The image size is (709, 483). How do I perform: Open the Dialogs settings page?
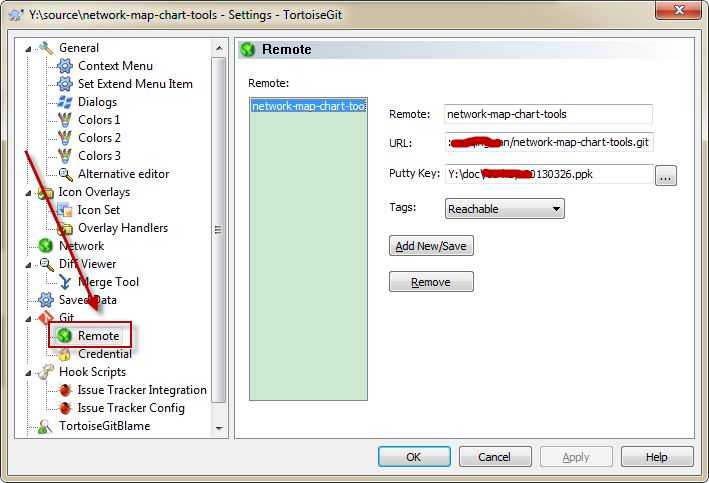click(x=97, y=102)
